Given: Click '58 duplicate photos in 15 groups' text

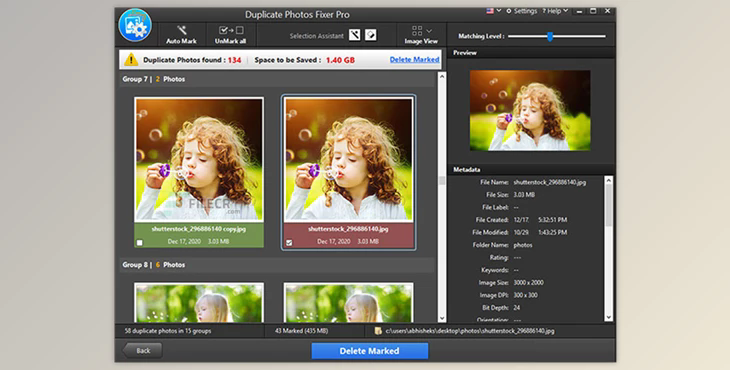Looking at the screenshot, I should (168, 331).
